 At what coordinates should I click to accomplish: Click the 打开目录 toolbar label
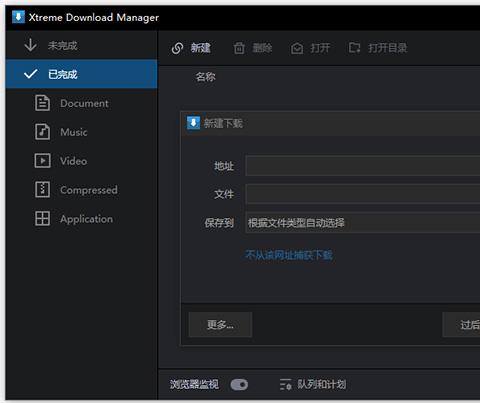pos(388,48)
